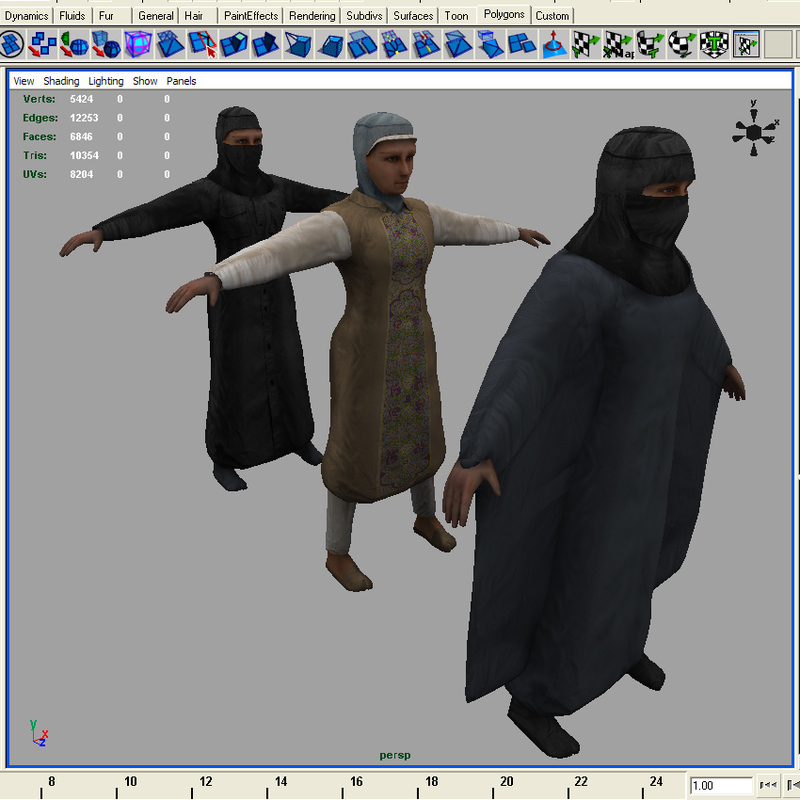The image size is (800, 800).
Task: Switch to the Rendering shelf tab
Action: tap(312, 15)
